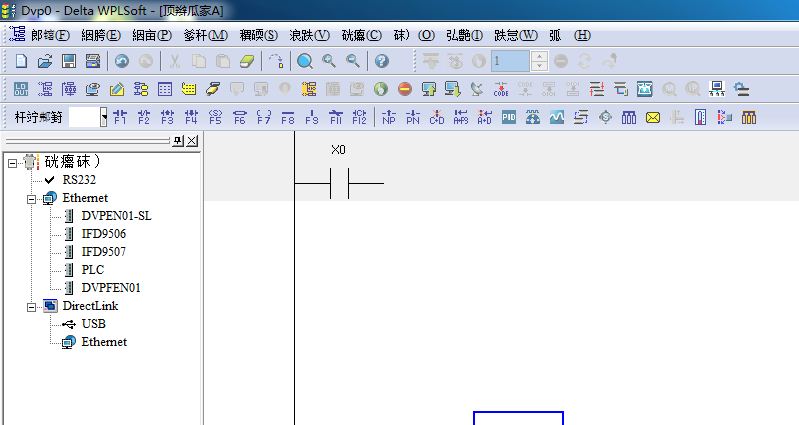Click the Save floppy disk icon
799x425 pixels.
tap(69, 62)
